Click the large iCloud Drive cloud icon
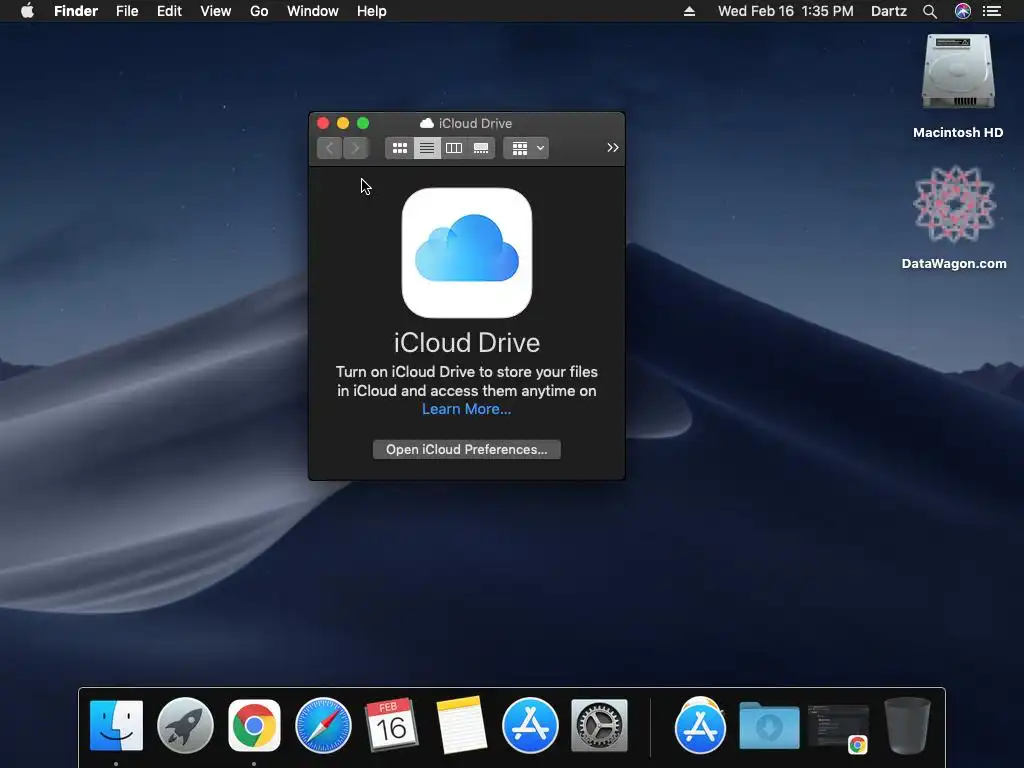 [x=466, y=253]
